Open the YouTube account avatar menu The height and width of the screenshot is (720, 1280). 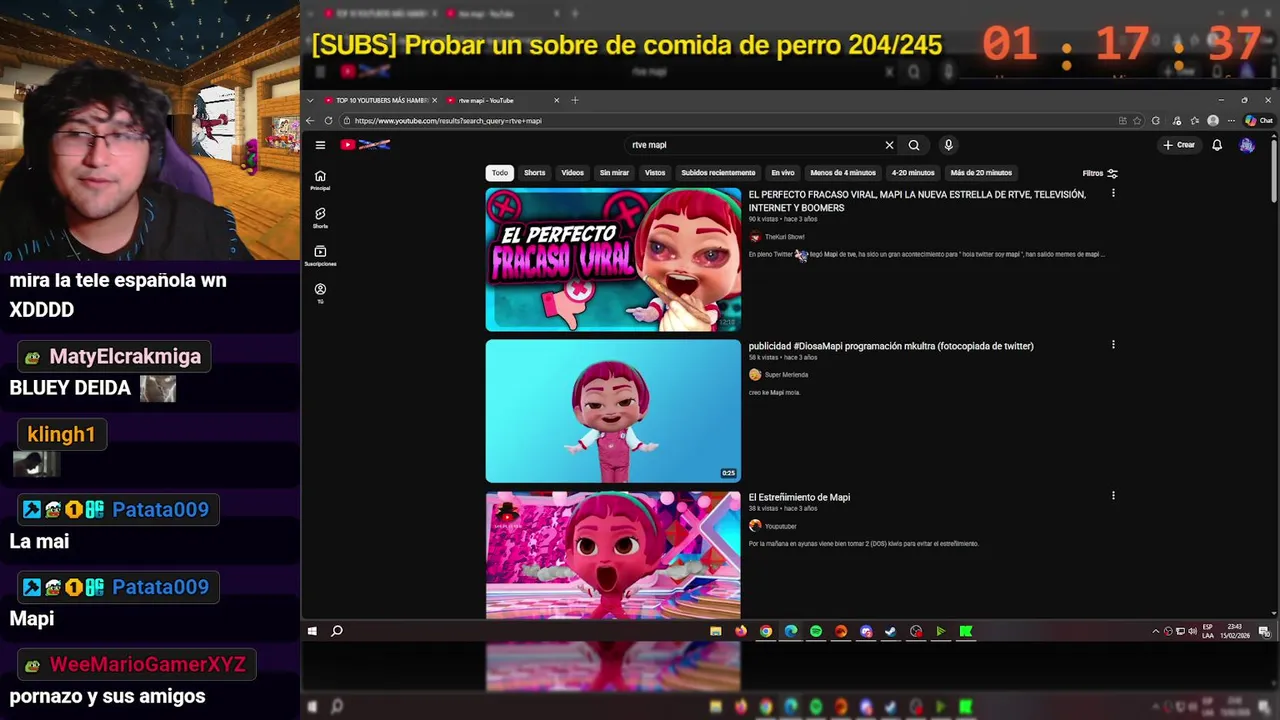pyautogui.click(x=1246, y=145)
